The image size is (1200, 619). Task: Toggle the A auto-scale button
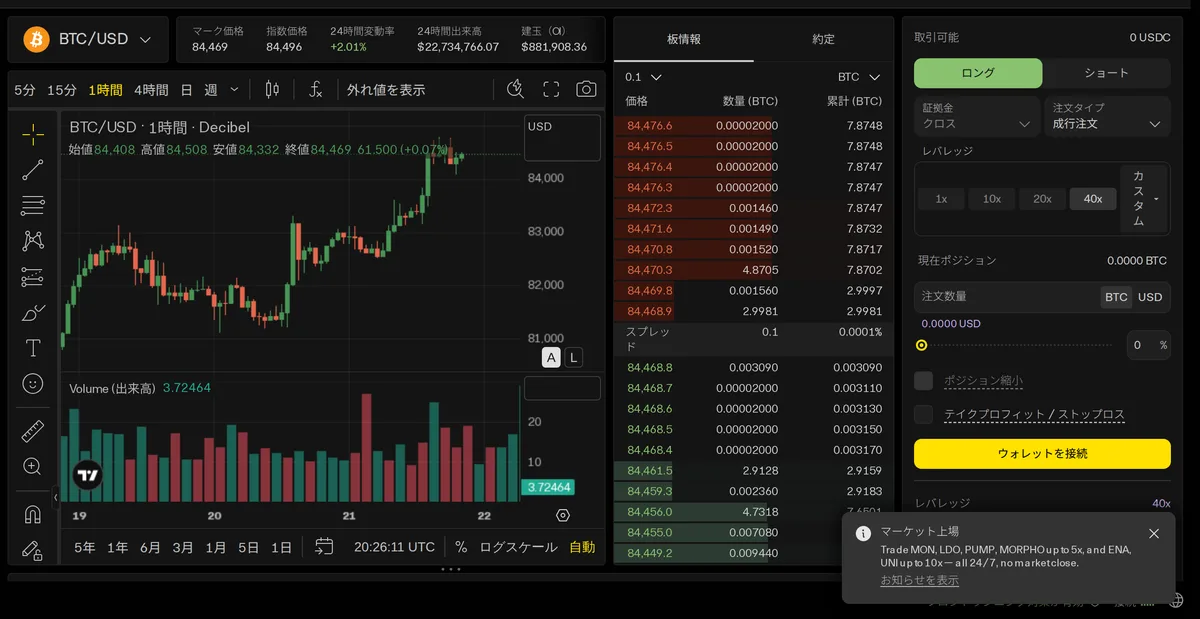[551, 357]
